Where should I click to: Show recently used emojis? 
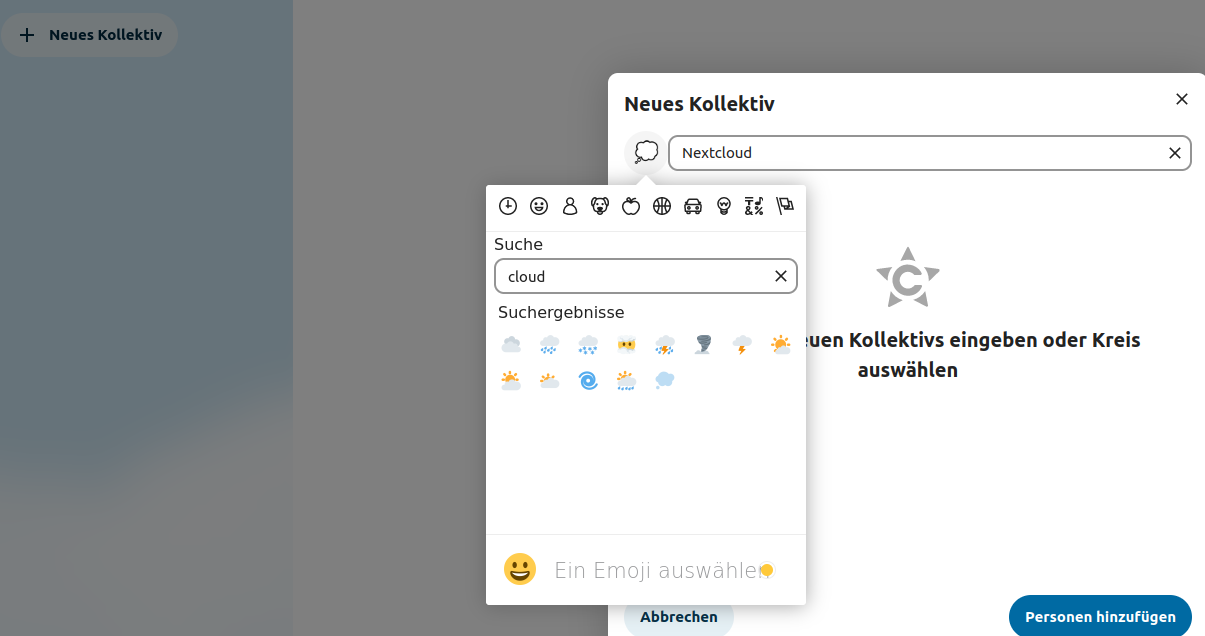508,206
